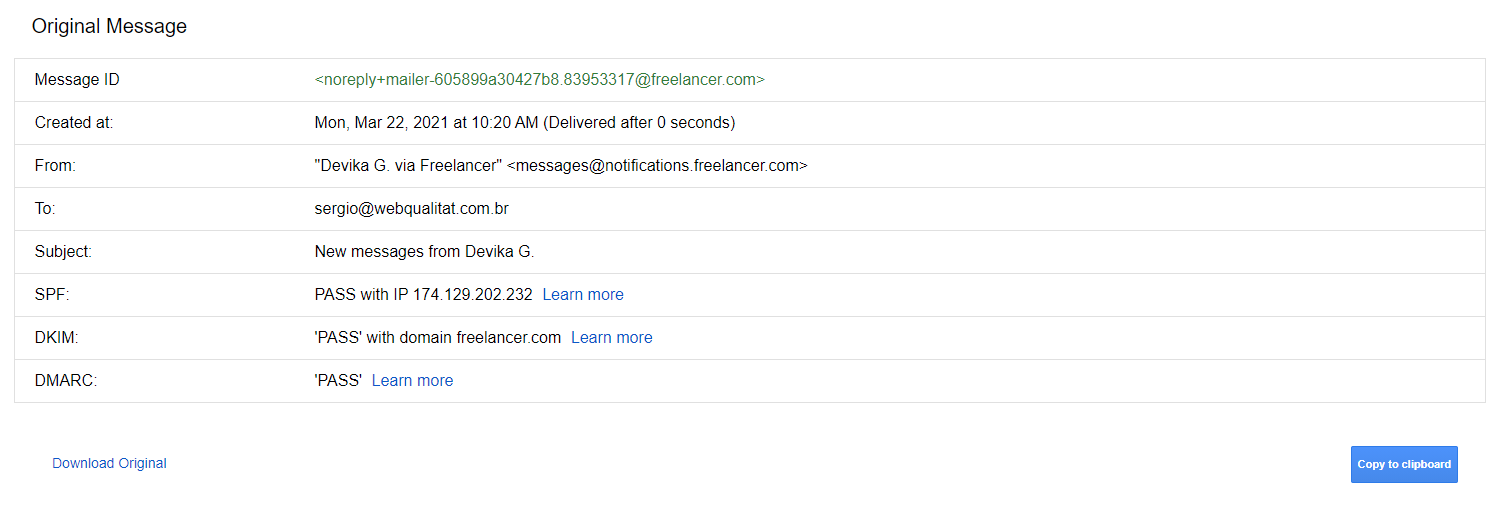Image resolution: width=1499 pixels, height=518 pixels.
Task: Click the Created at: row label
Action: tap(74, 123)
